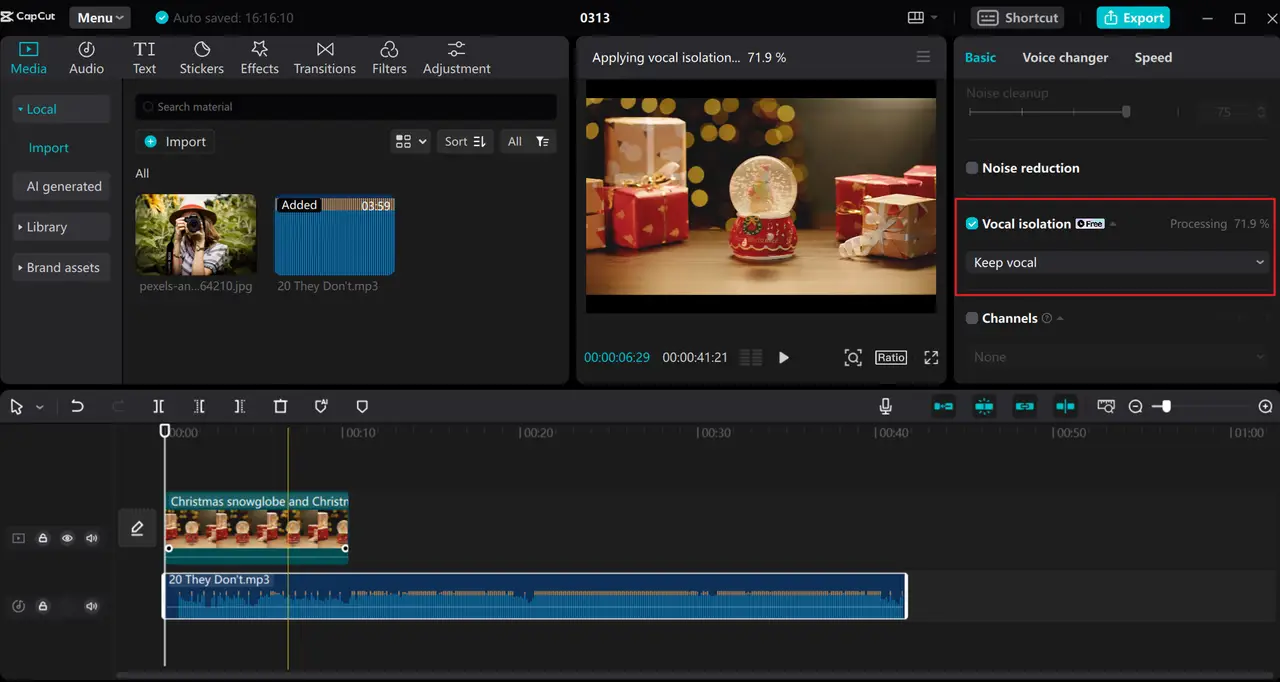Open the layout switcher icon

921,17
